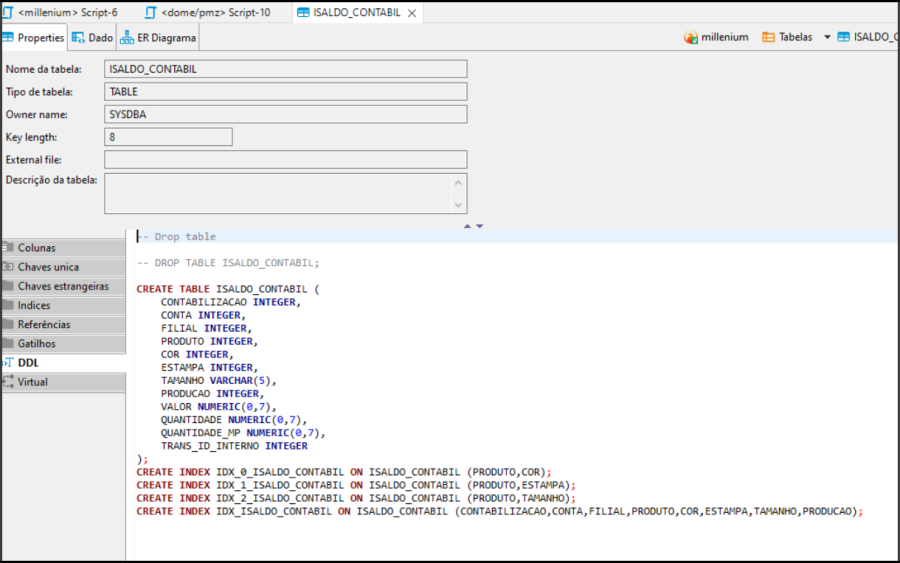This screenshot has height=563, width=900.
Task: Expand the properties panel with down arrow
Action: point(480,226)
